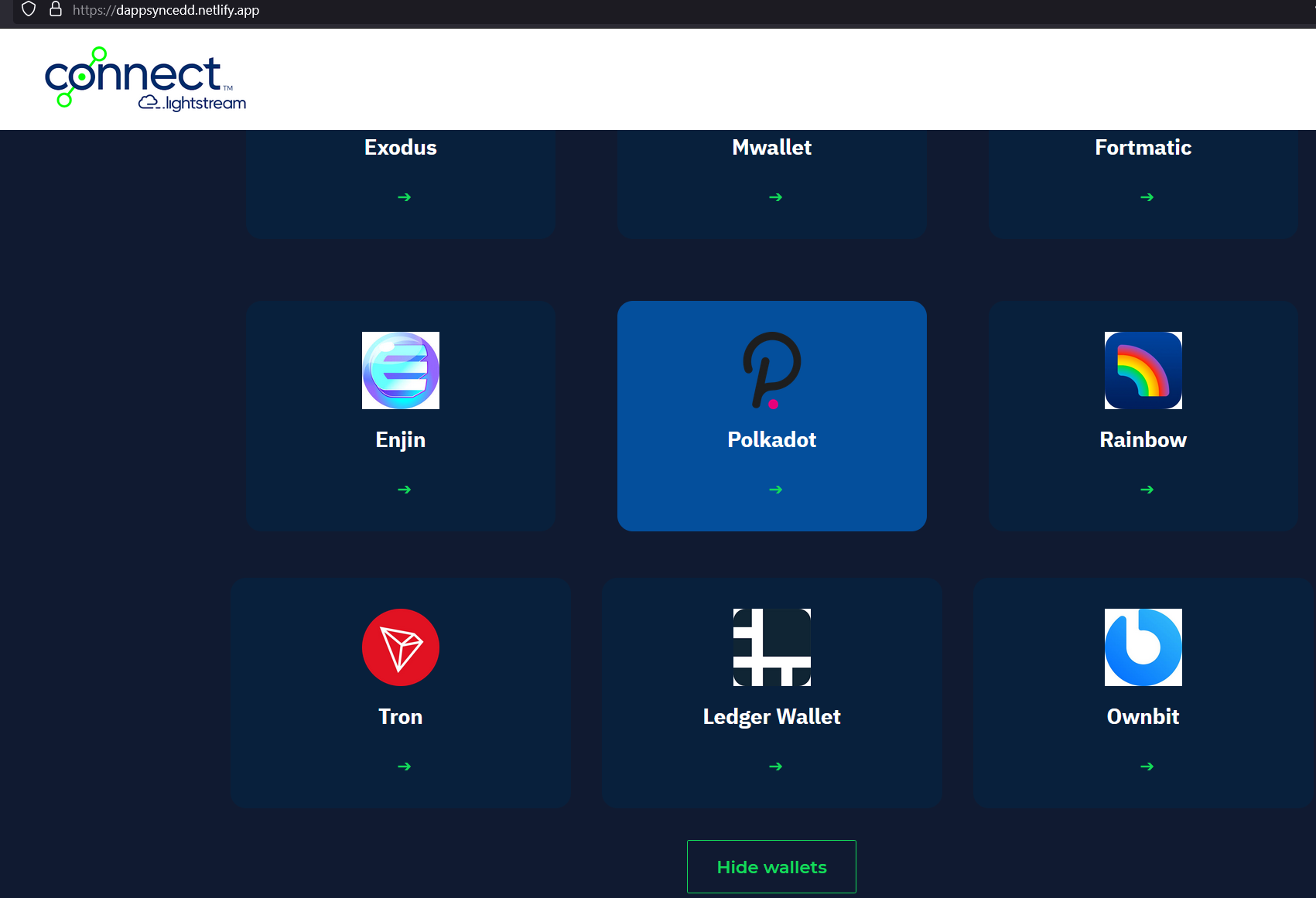
Task: Click the Tron wallet logo
Action: tap(400, 647)
